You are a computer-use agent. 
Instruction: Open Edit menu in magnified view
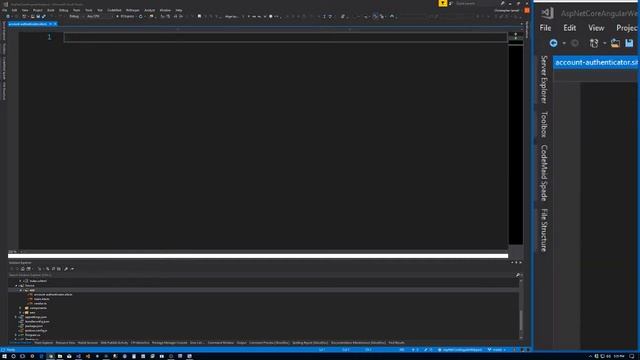tap(569, 28)
